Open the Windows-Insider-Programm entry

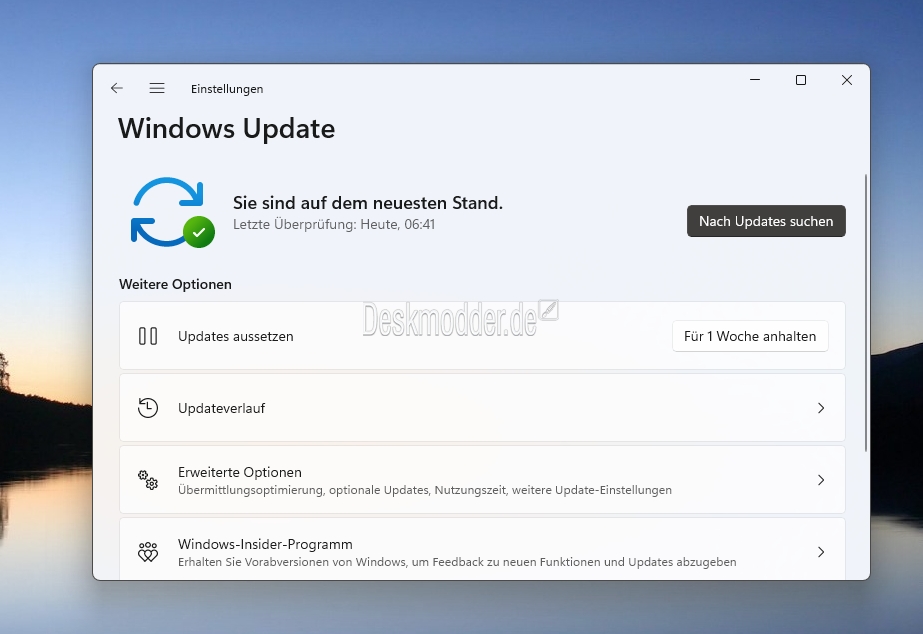(x=482, y=549)
